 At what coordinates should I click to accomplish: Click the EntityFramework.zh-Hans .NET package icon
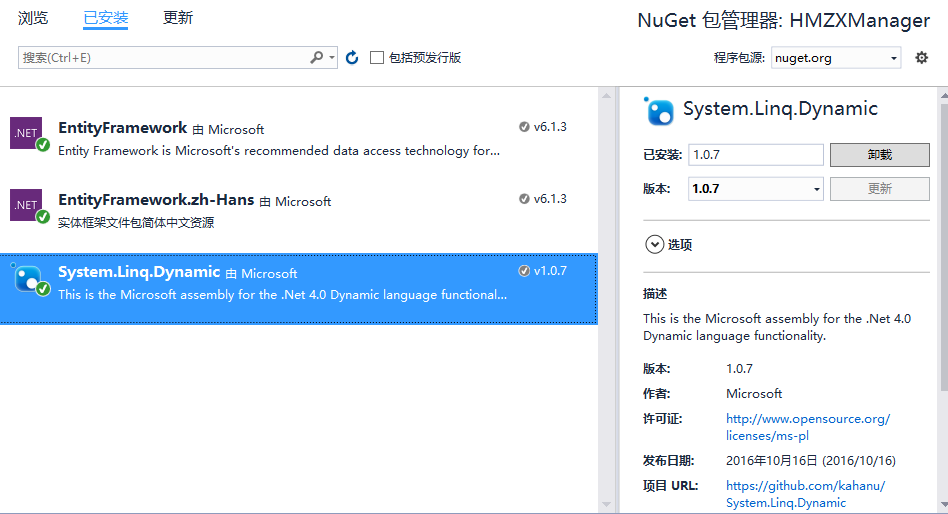click(x=29, y=206)
